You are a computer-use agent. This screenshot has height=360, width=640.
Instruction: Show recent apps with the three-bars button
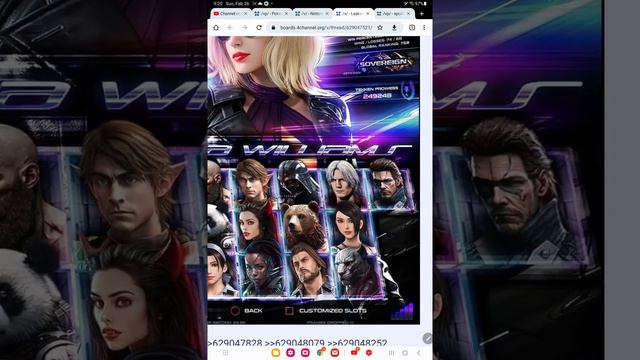point(391,353)
